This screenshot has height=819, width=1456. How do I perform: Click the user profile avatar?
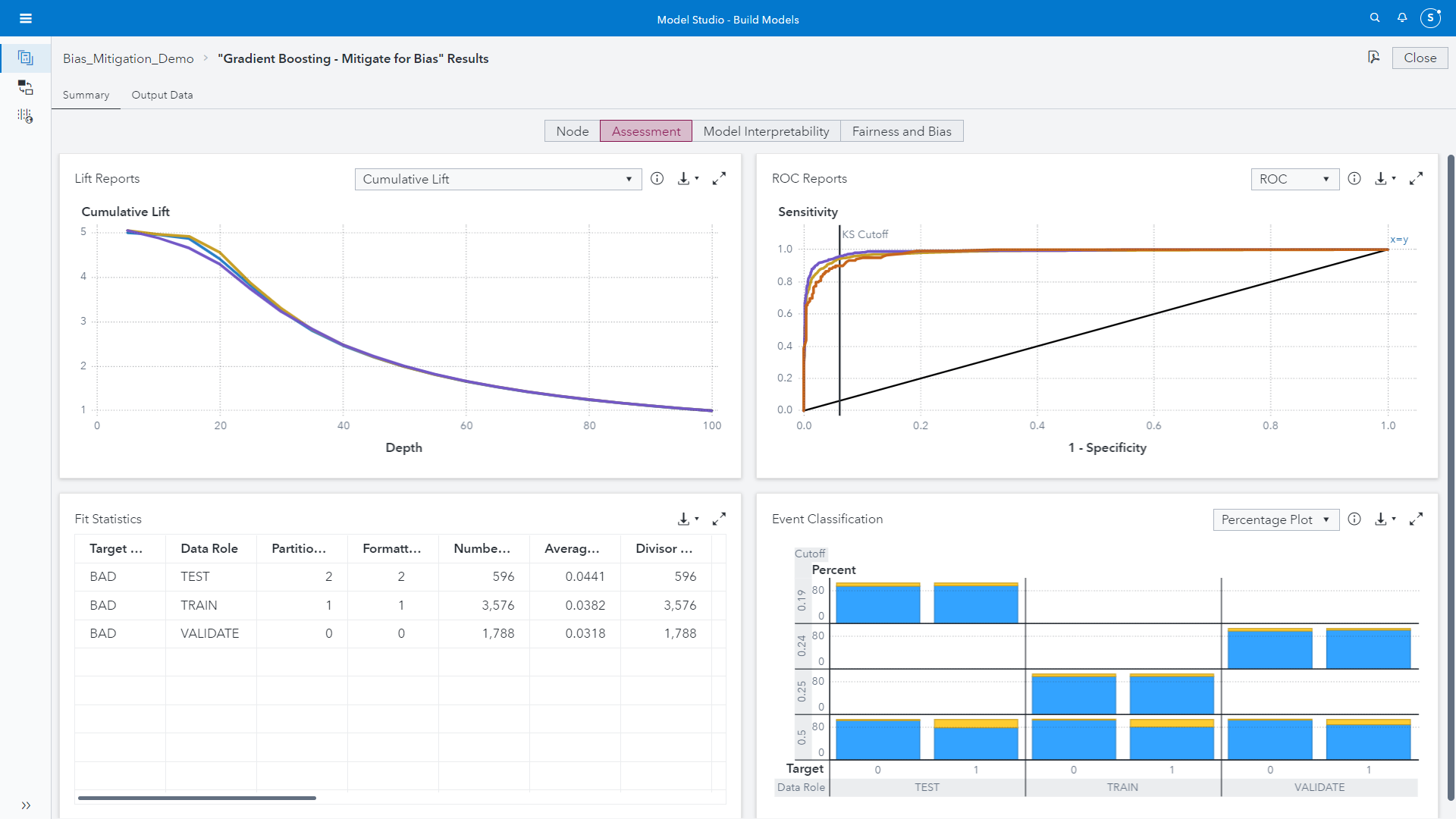1430,18
